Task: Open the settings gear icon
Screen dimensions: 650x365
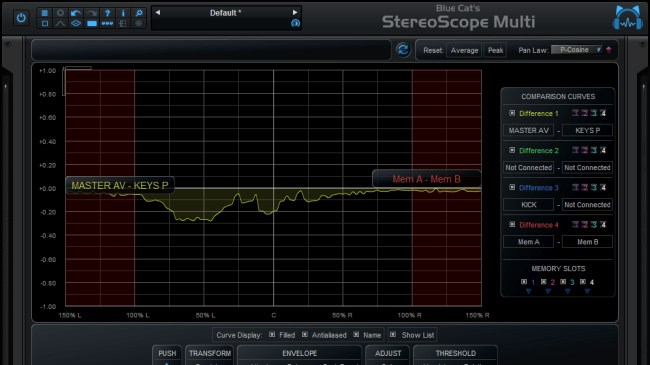Action: [61, 13]
